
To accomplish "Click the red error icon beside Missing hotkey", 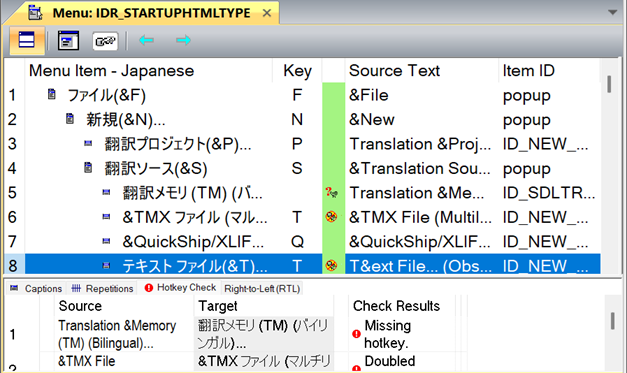I will 356,334.
